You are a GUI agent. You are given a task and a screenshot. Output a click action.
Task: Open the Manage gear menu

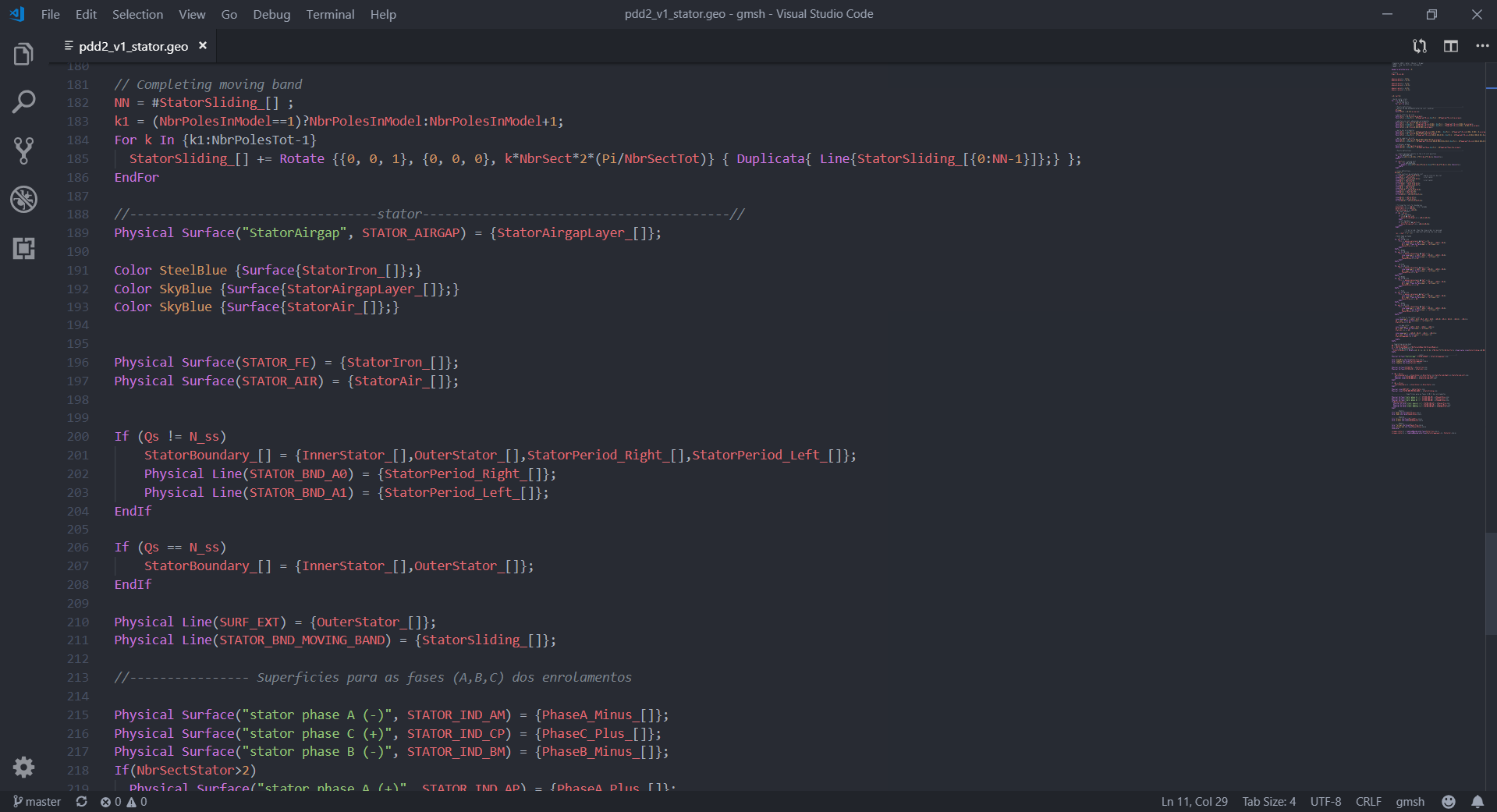23,768
